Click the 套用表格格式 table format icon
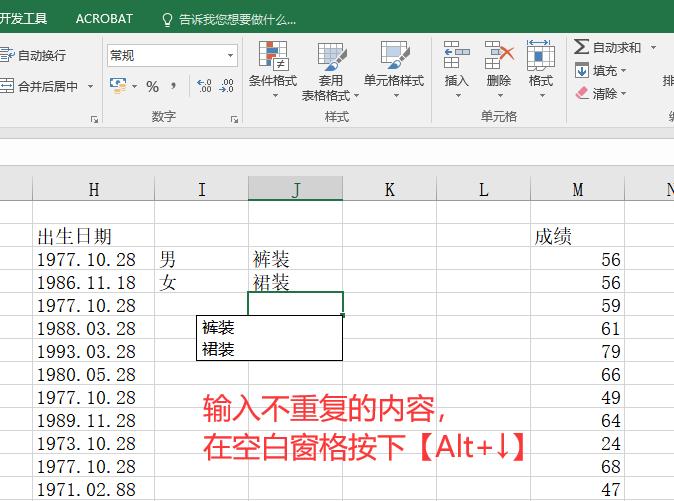This screenshot has height=501, width=674. 331,58
